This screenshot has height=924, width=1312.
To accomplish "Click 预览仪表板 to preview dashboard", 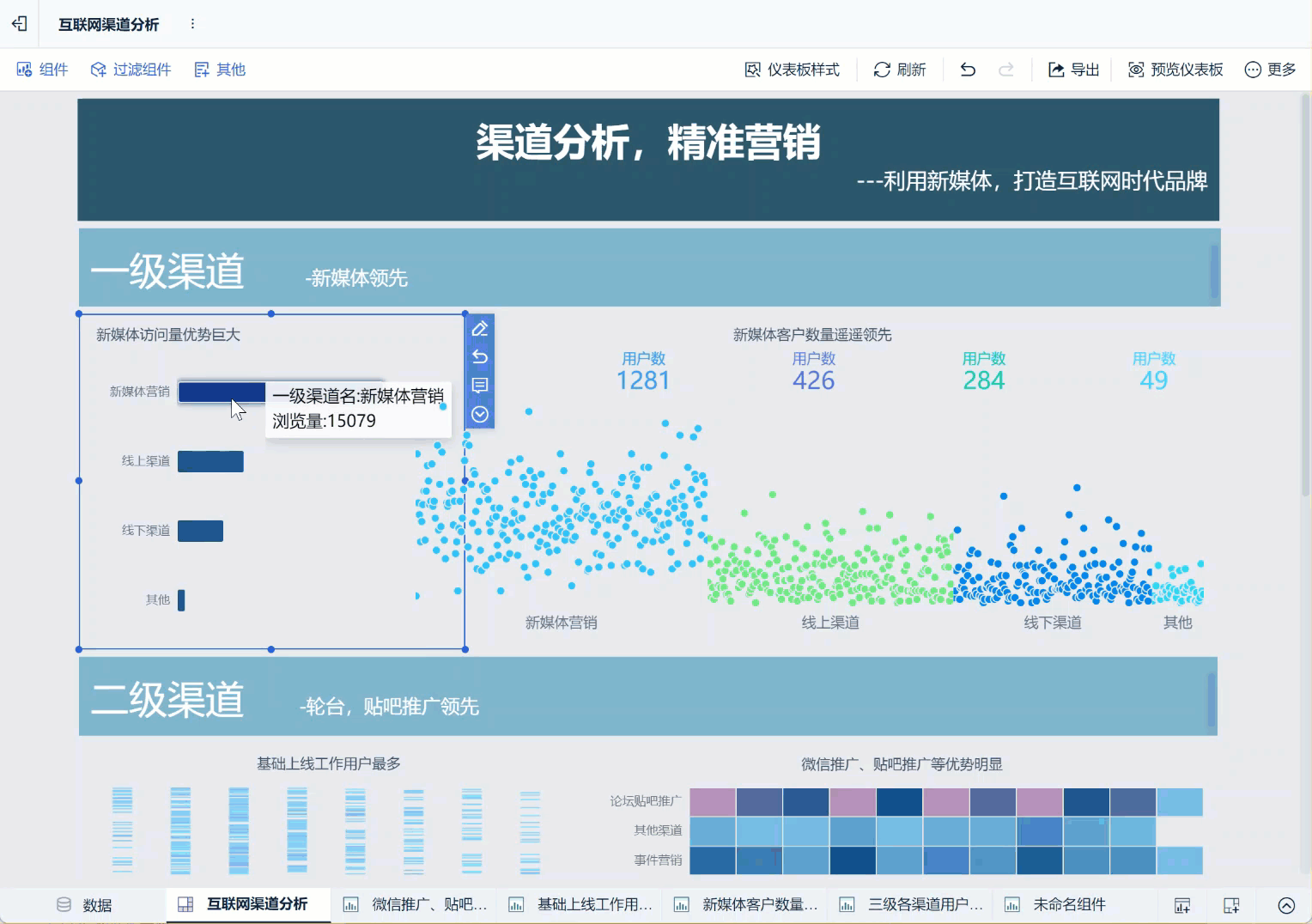I will pyautogui.click(x=1175, y=70).
